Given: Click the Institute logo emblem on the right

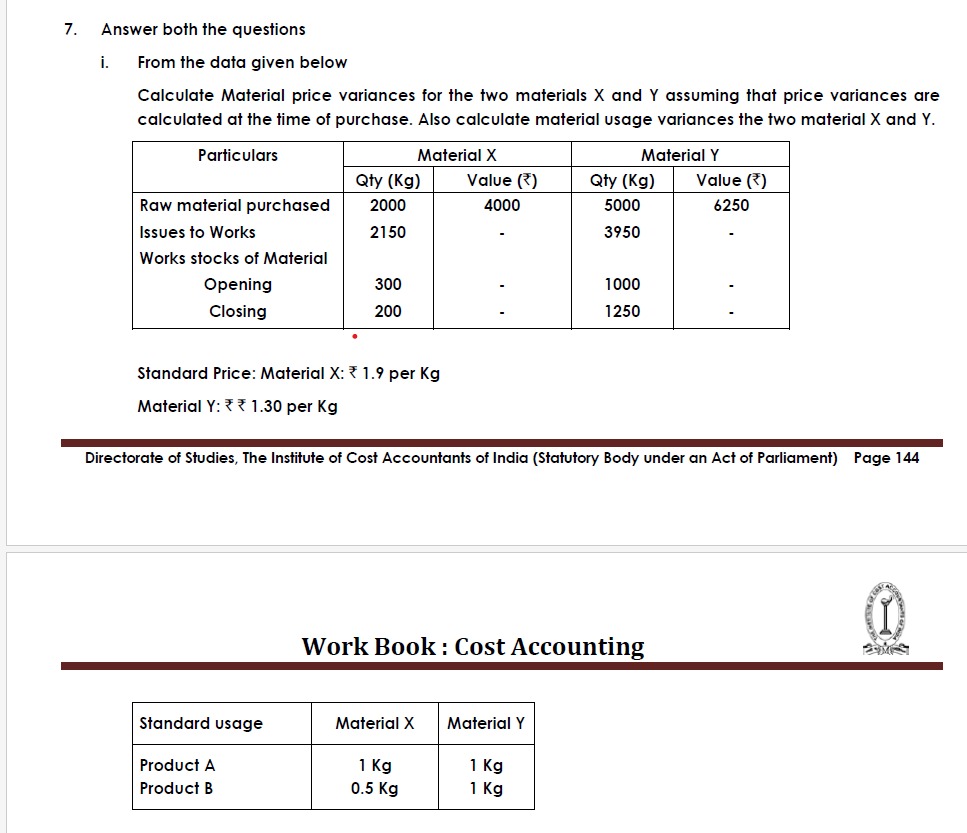Looking at the screenshot, I should (886, 622).
